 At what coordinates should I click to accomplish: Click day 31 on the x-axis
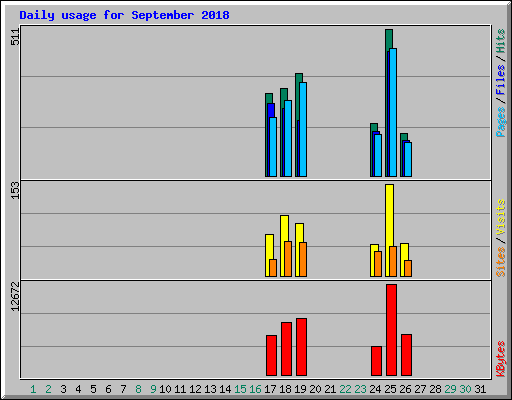pos(480,389)
